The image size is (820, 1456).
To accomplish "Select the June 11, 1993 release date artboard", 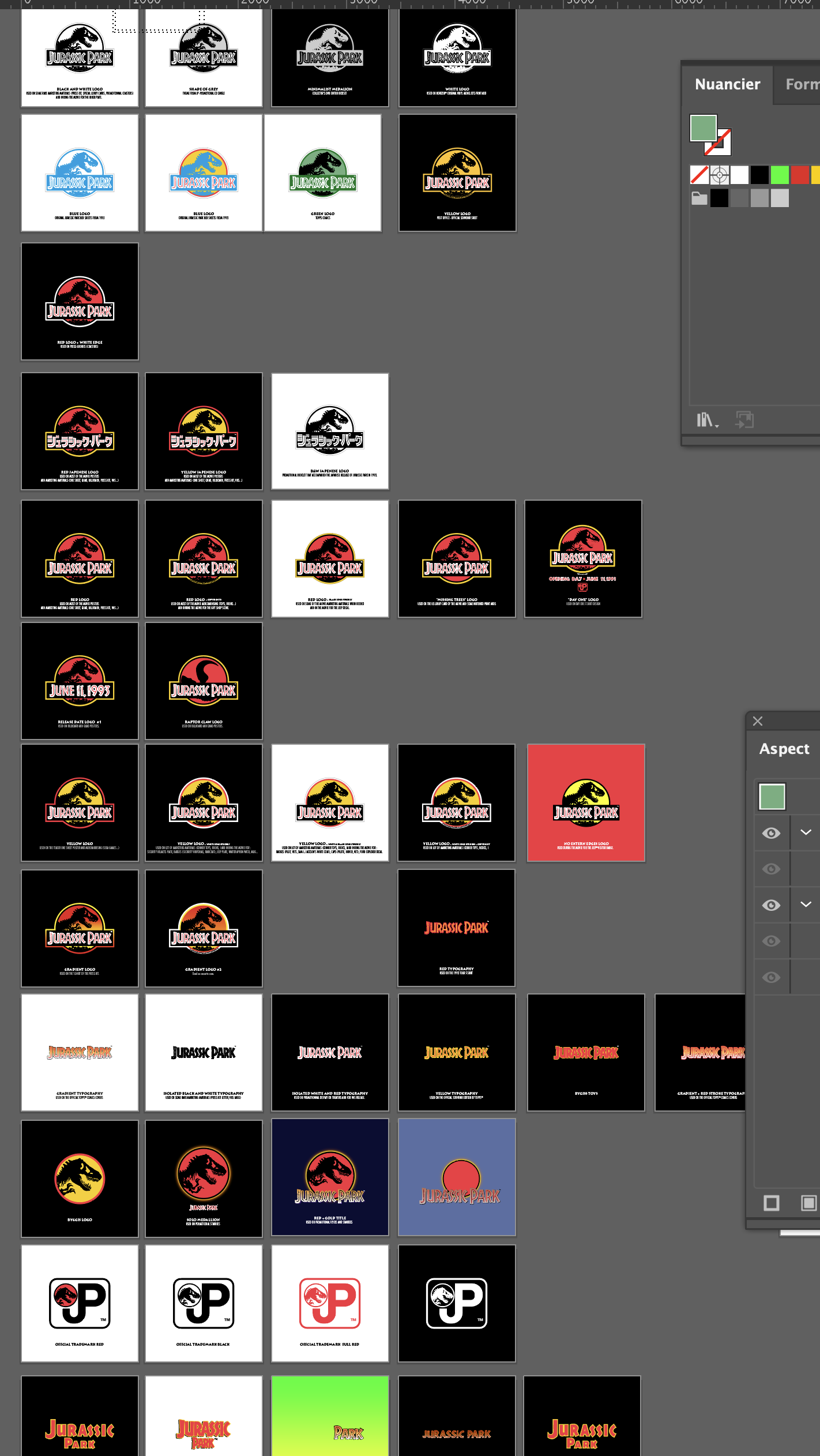I will click(80, 681).
